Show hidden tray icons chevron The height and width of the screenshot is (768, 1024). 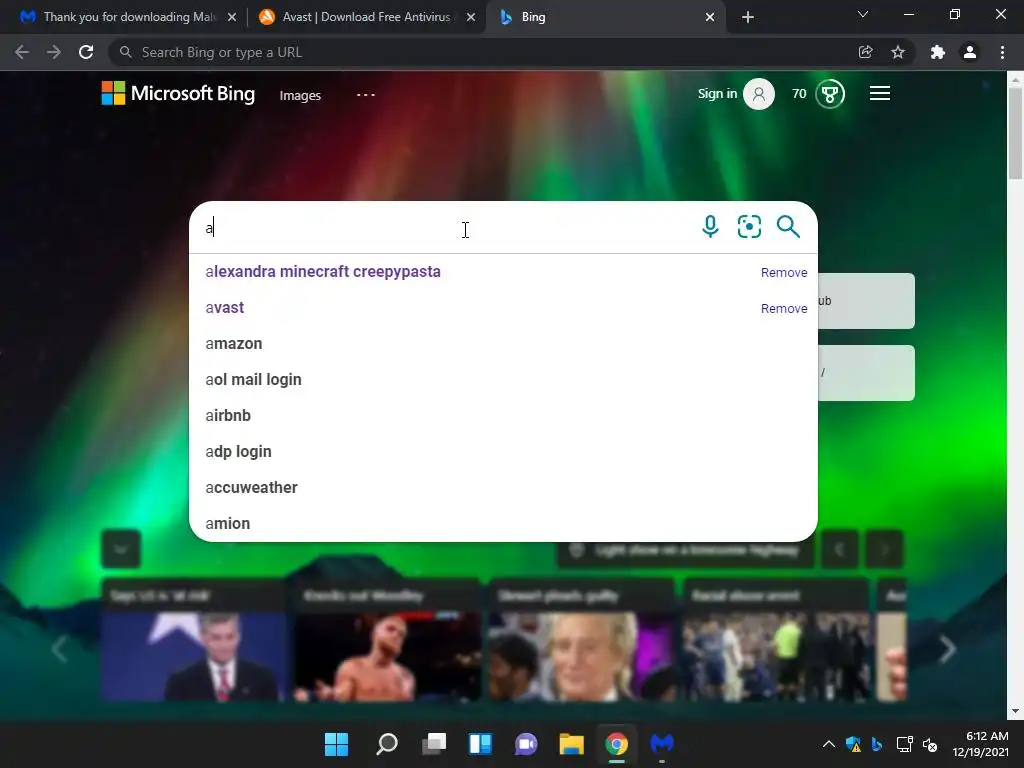click(829, 744)
